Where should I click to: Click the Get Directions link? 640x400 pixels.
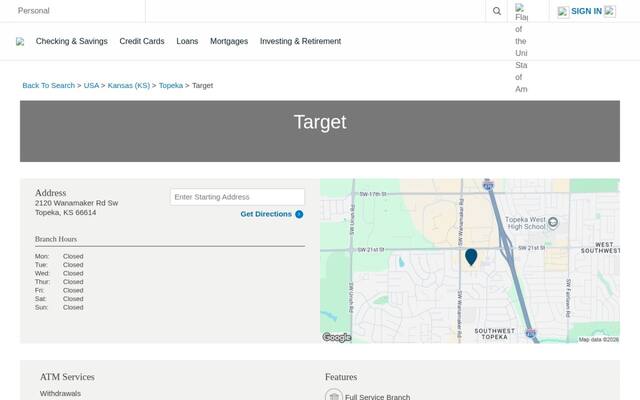point(266,214)
